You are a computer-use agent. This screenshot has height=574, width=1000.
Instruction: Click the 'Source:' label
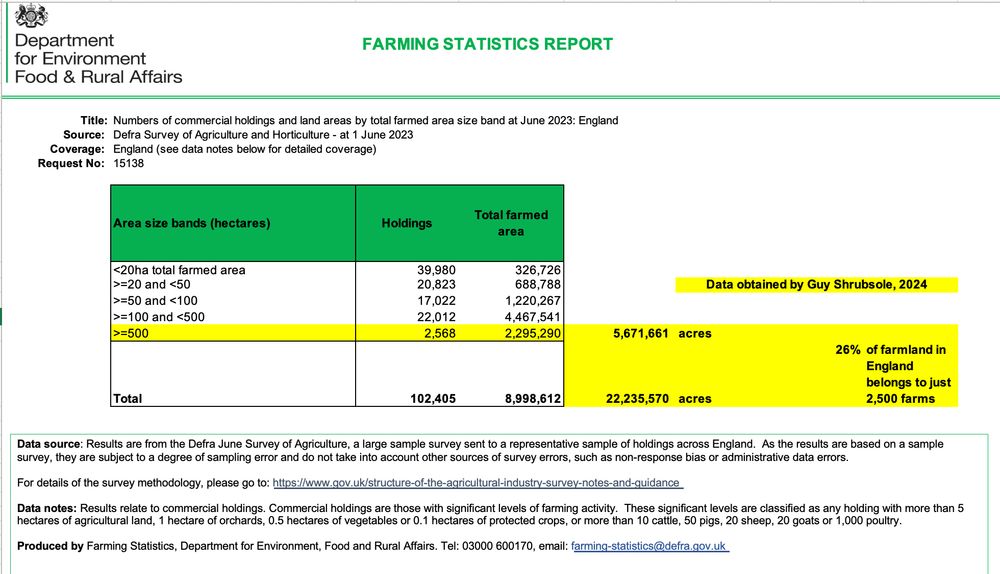point(84,135)
